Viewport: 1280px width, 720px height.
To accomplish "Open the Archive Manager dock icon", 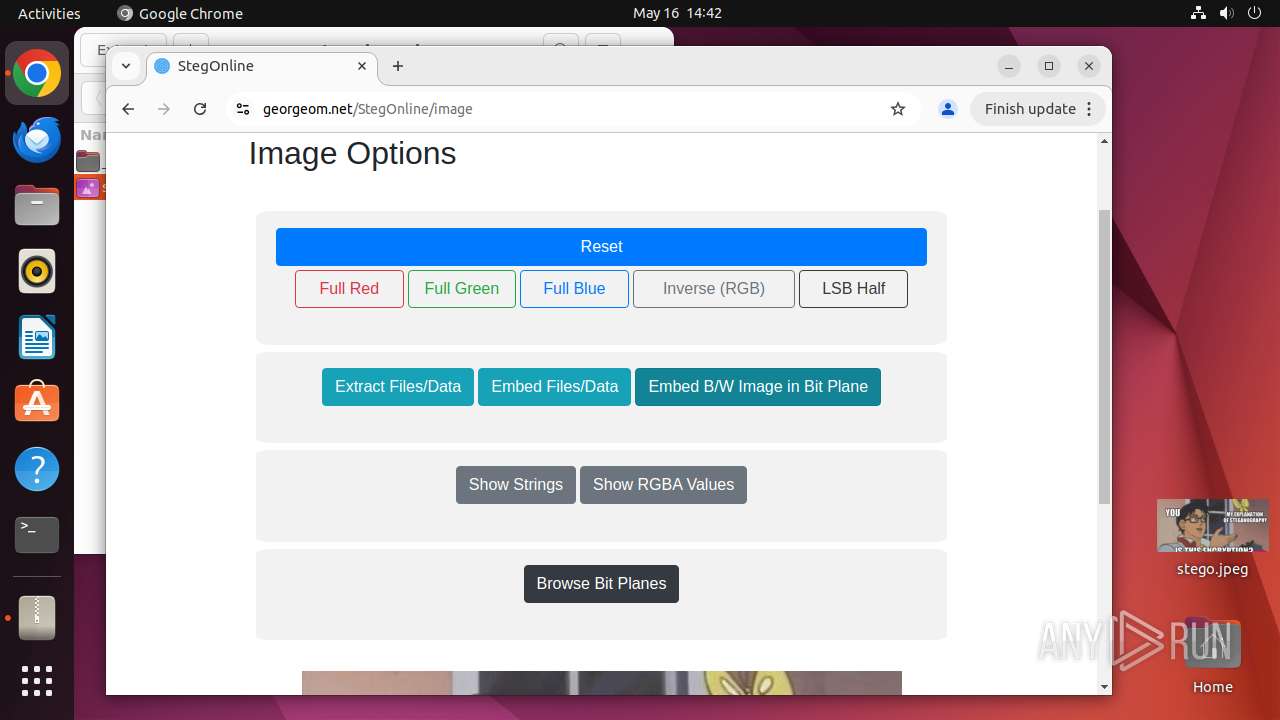I will coord(37,618).
